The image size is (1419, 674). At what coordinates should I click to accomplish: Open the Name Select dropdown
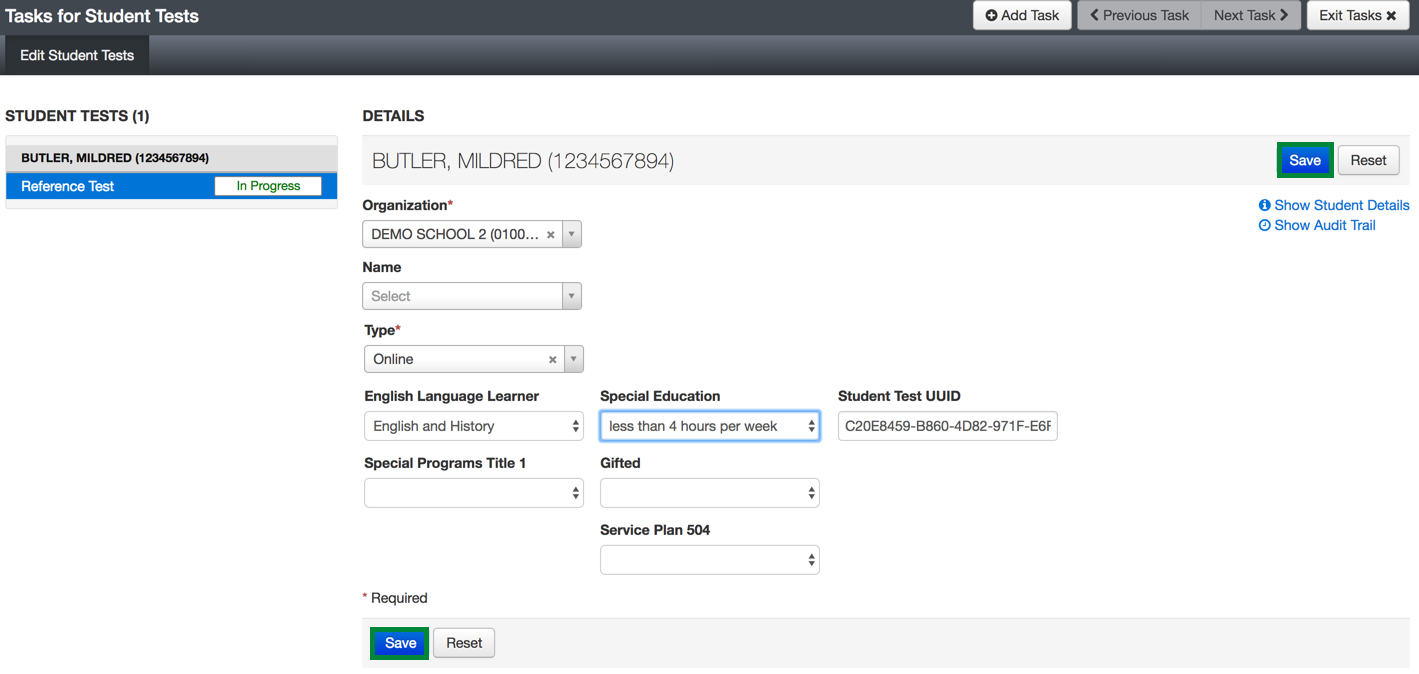click(472, 296)
